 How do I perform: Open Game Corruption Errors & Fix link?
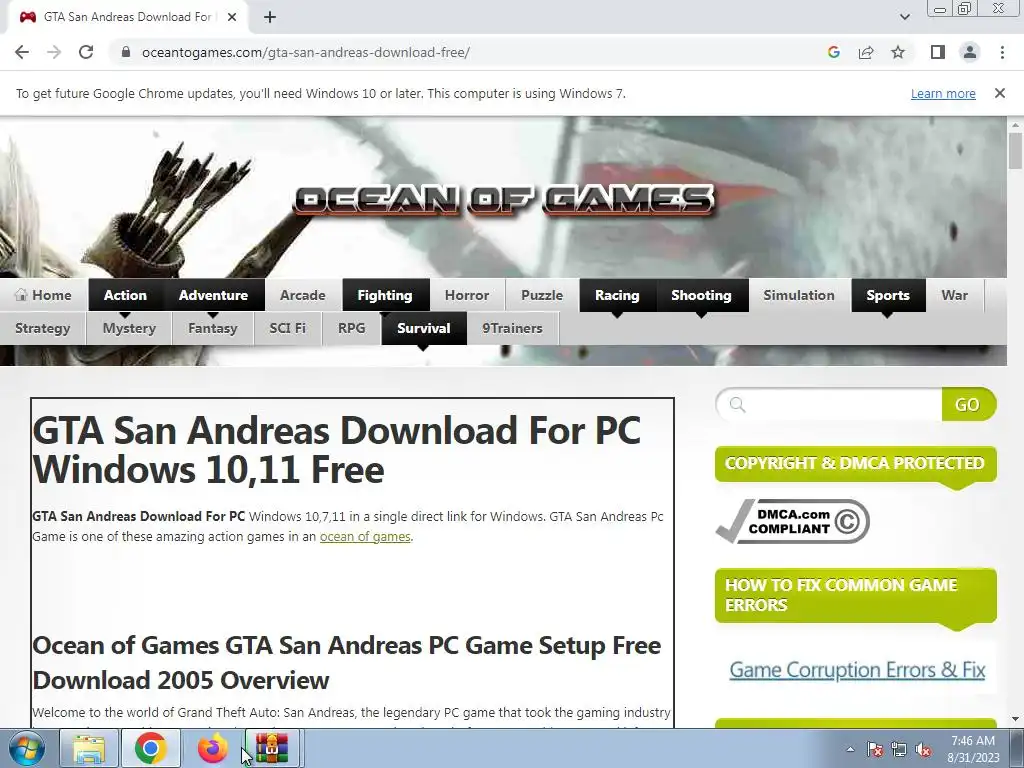coord(857,669)
